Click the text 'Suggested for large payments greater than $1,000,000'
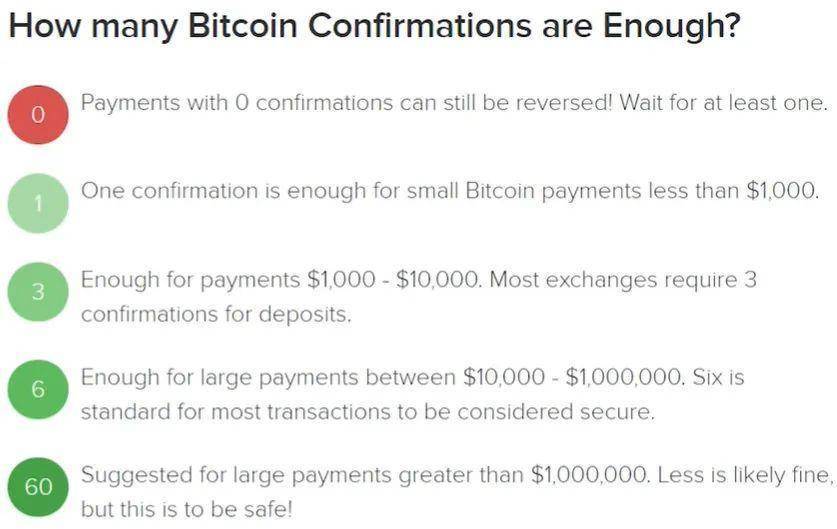837x529 pixels. (x=365, y=475)
